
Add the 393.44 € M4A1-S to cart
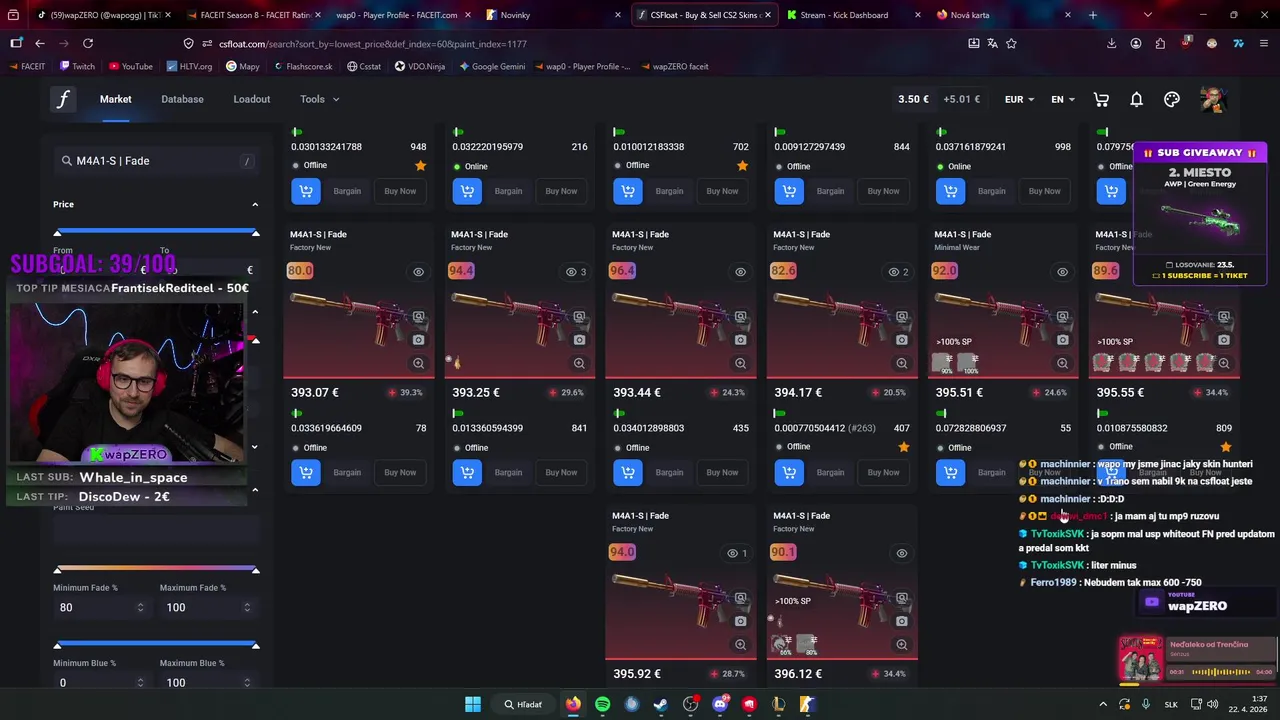click(628, 472)
